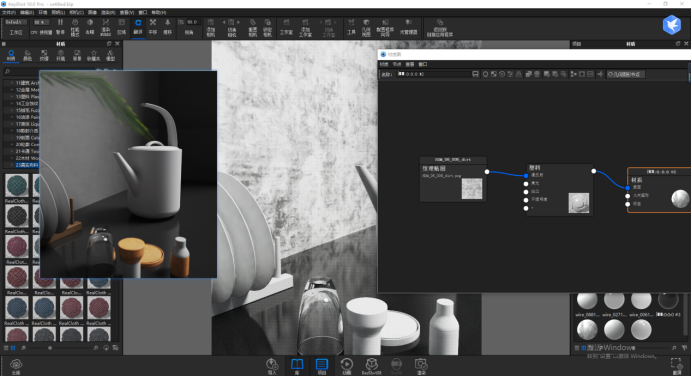
Task: Open the Default workspace dropdown
Action: [16, 22]
